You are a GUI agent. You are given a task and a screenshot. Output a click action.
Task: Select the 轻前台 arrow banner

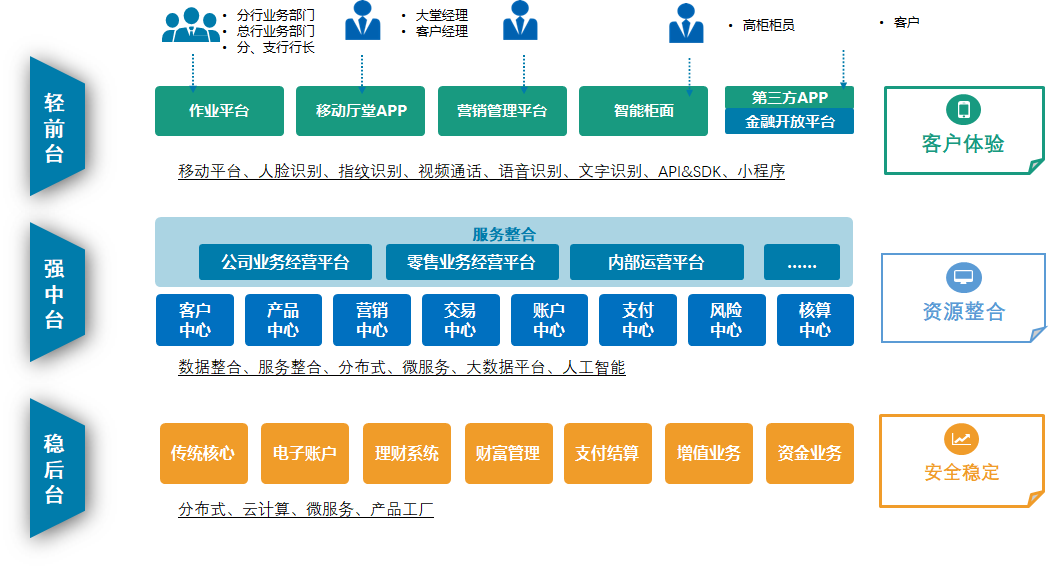(55, 127)
